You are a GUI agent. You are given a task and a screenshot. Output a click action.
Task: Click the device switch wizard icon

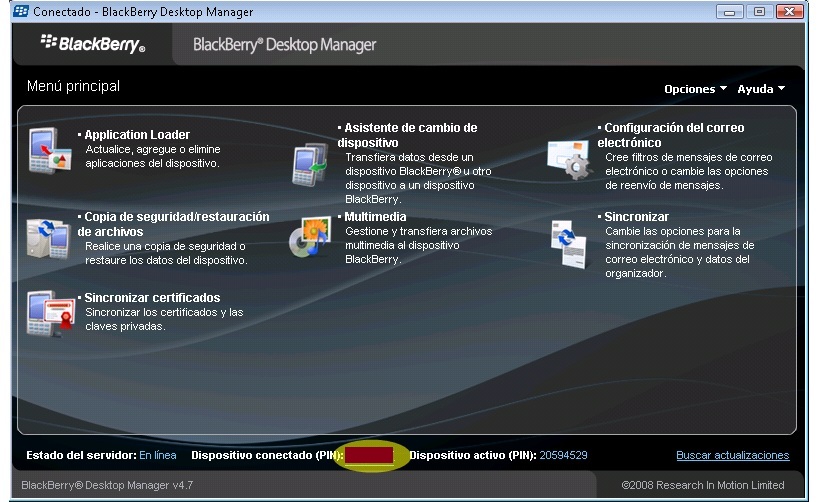point(310,165)
